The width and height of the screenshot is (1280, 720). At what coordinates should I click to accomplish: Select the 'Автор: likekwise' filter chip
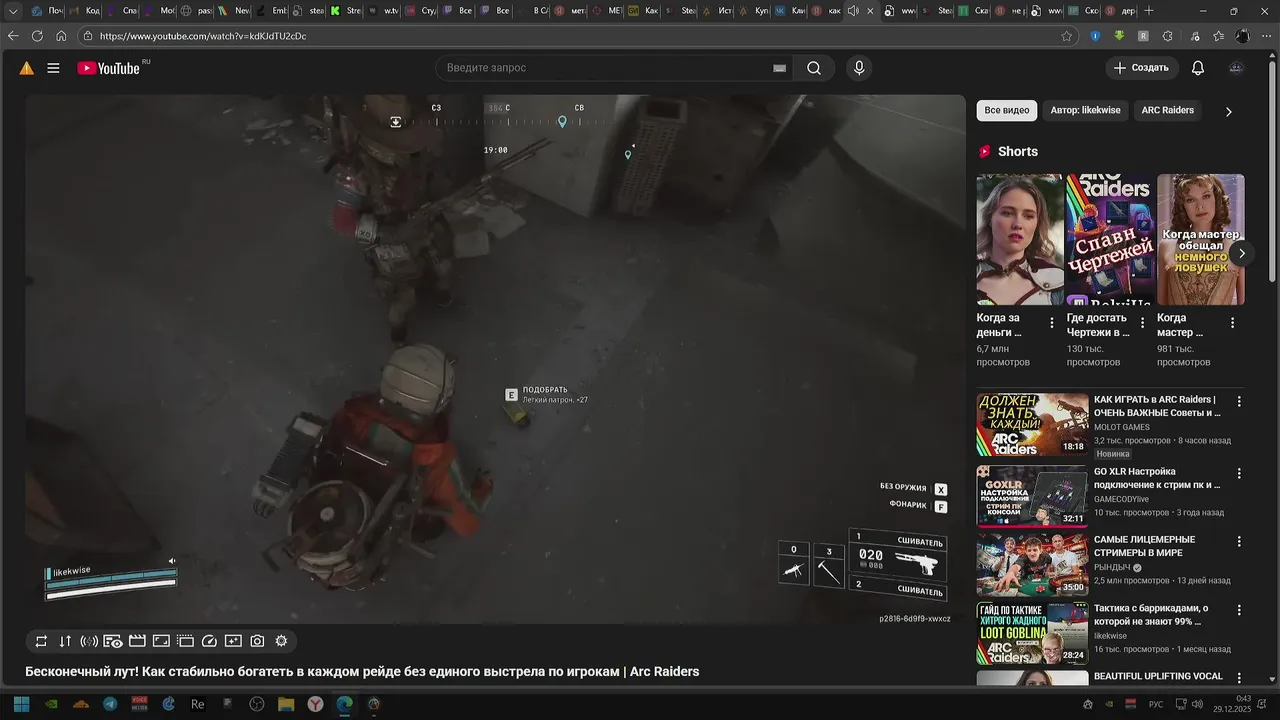[1085, 110]
